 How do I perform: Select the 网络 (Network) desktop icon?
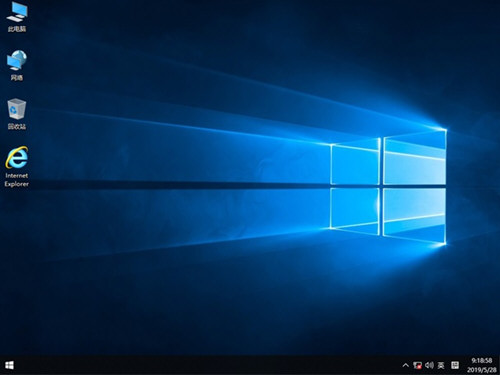(x=17, y=66)
